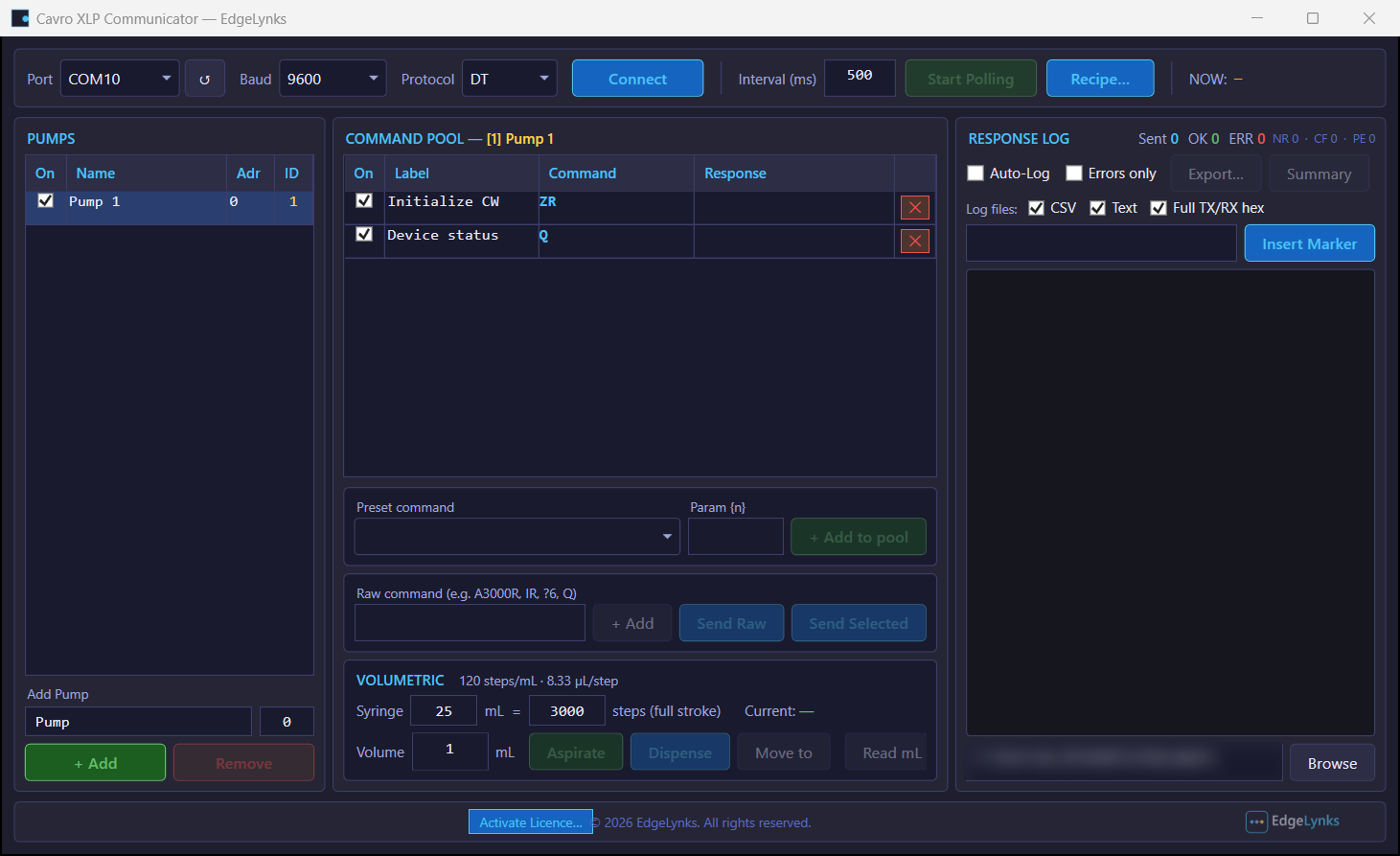The image size is (1400, 856).
Task: Click Insert Marker button
Action: click(1309, 243)
